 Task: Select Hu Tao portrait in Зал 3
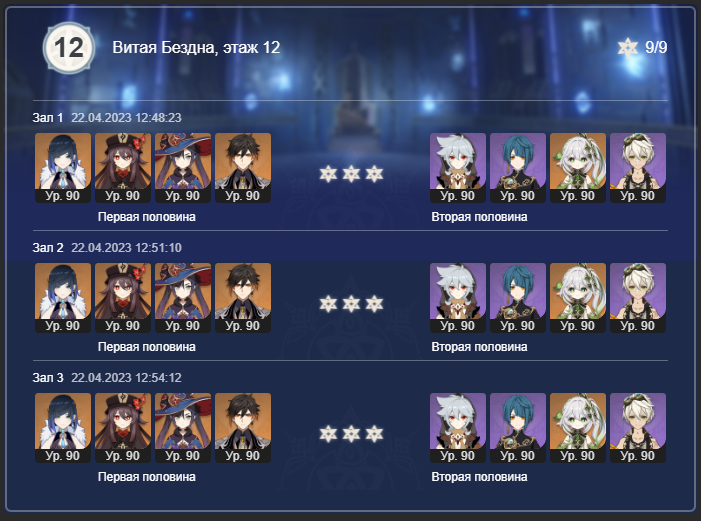[123, 428]
